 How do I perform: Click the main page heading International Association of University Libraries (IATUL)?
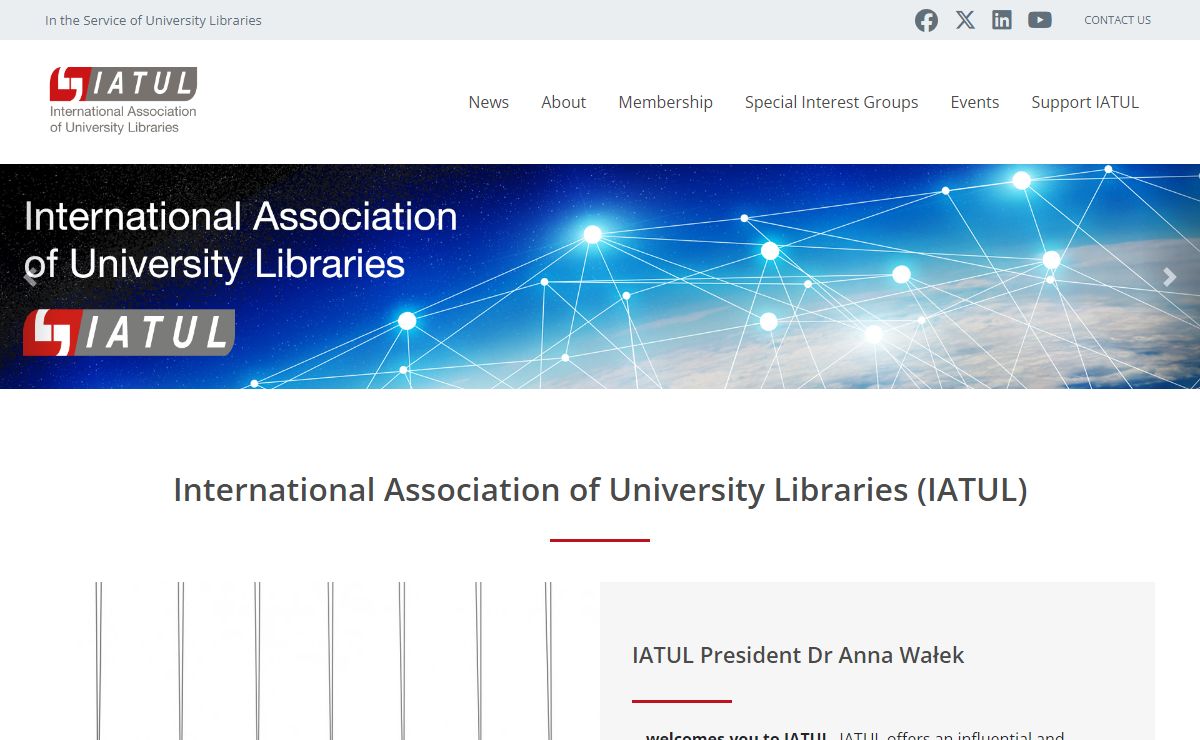coord(600,490)
